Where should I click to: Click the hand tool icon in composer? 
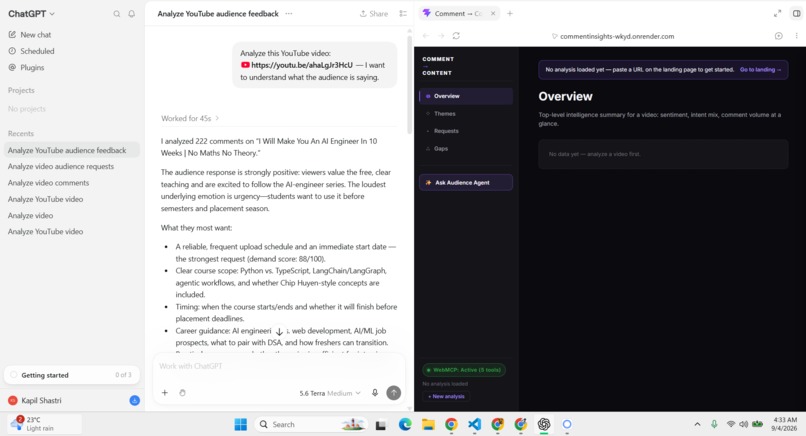pyautogui.click(x=182, y=393)
